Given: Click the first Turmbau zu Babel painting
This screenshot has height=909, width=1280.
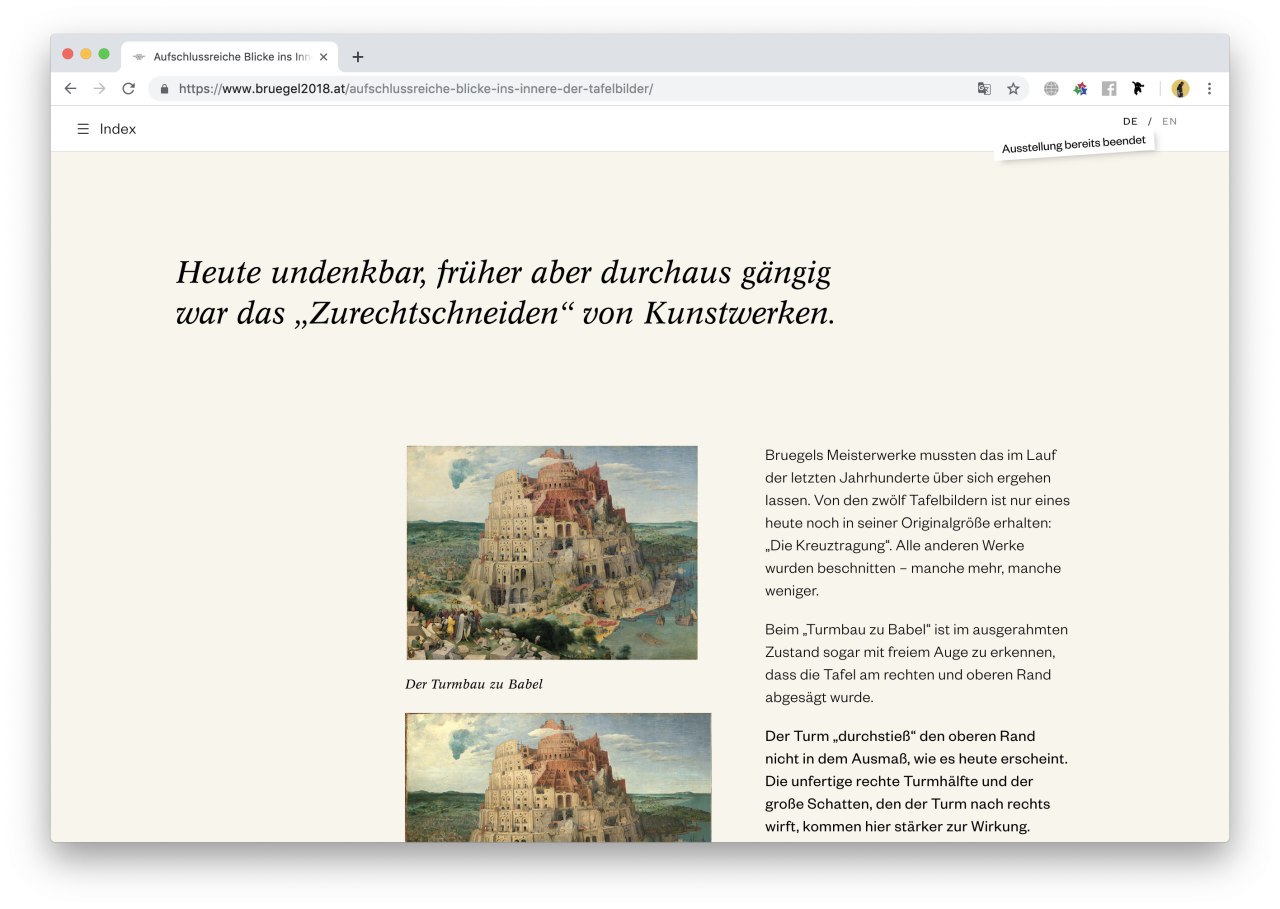Looking at the screenshot, I should (x=552, y=552).
